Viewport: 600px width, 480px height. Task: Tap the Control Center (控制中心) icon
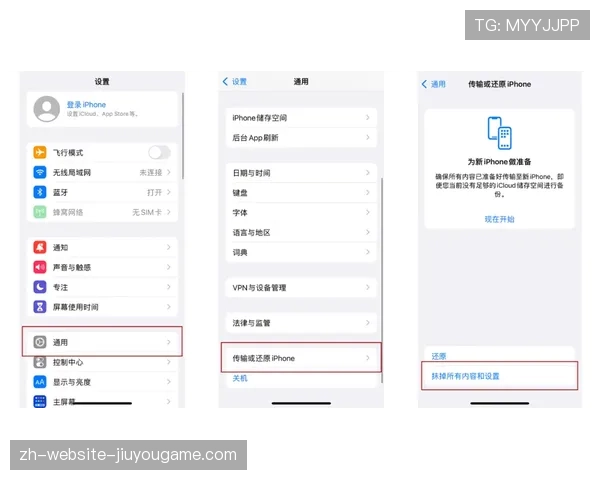coord(40,362)
